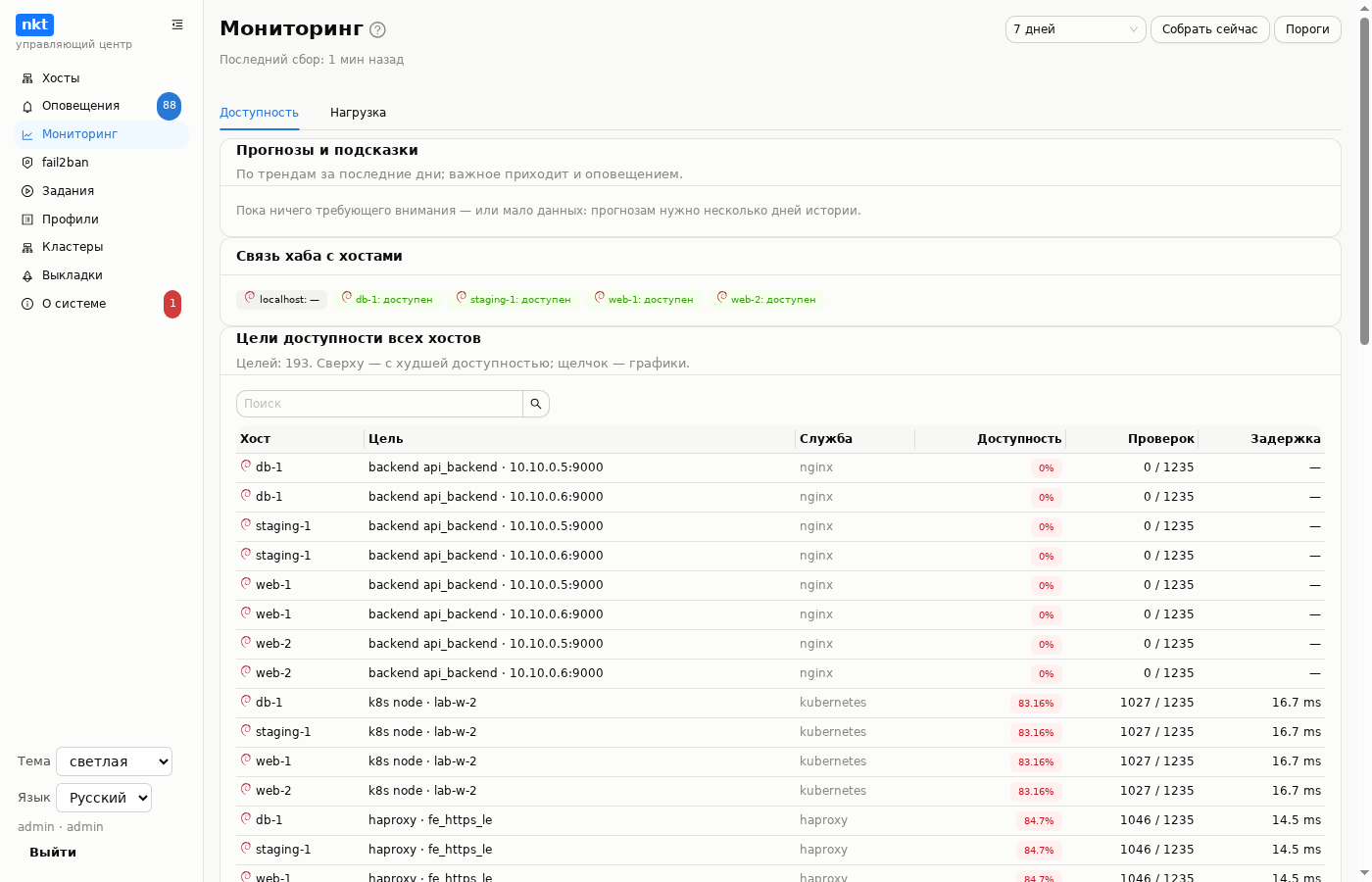Open the Пороги thresholds button

[x=1307, y=29]
